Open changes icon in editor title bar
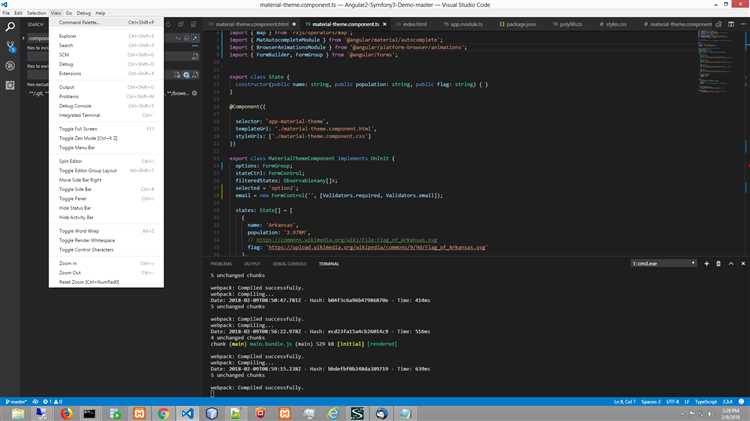 718,24
